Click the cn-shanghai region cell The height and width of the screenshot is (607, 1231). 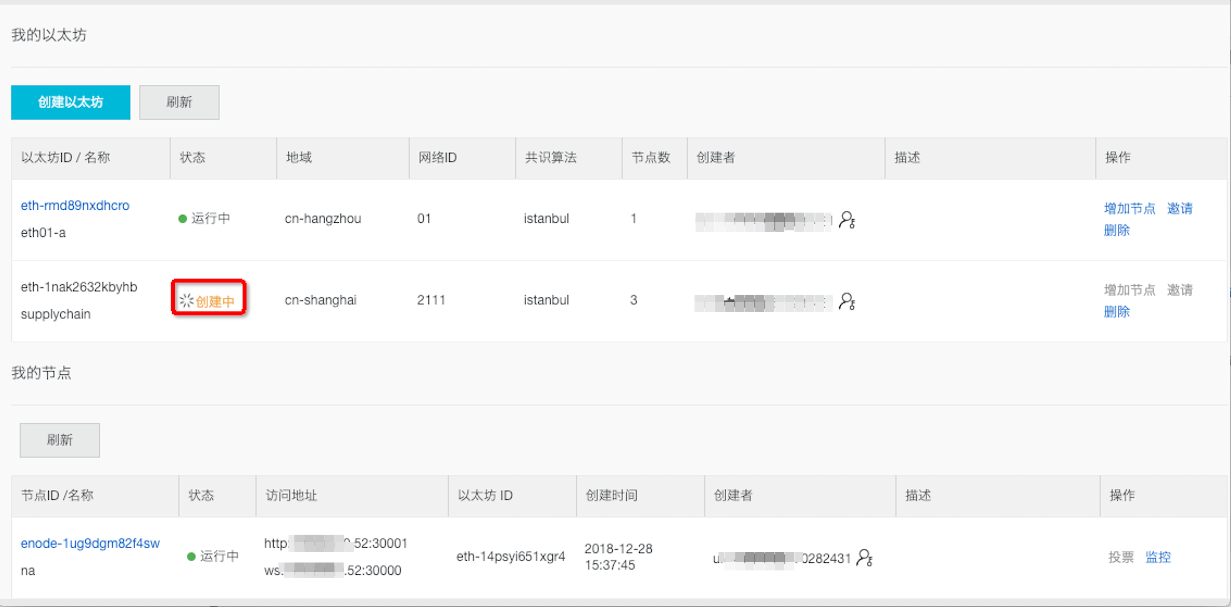coord(321,300)
